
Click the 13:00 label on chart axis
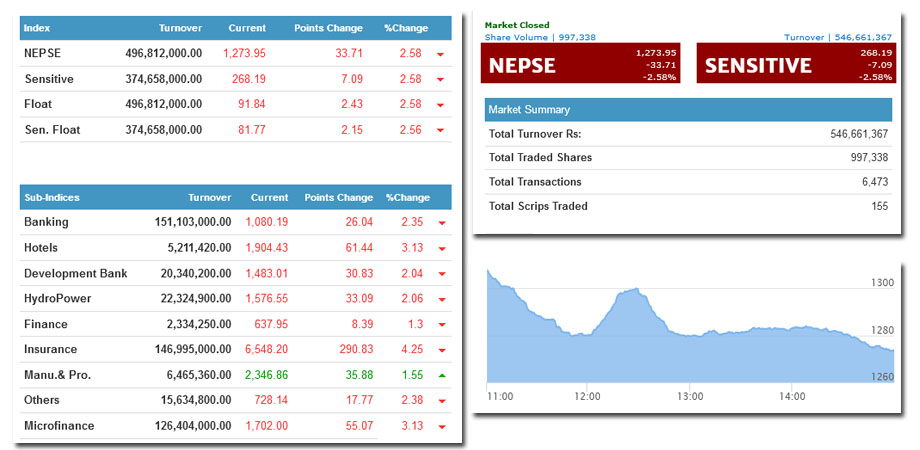(x=691, y=397)
